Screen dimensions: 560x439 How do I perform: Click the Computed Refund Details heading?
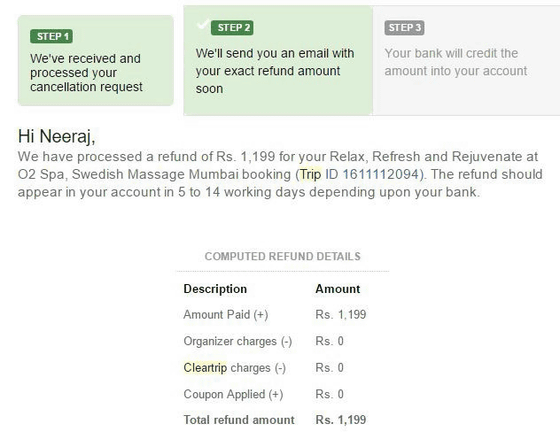click(282, 256)
